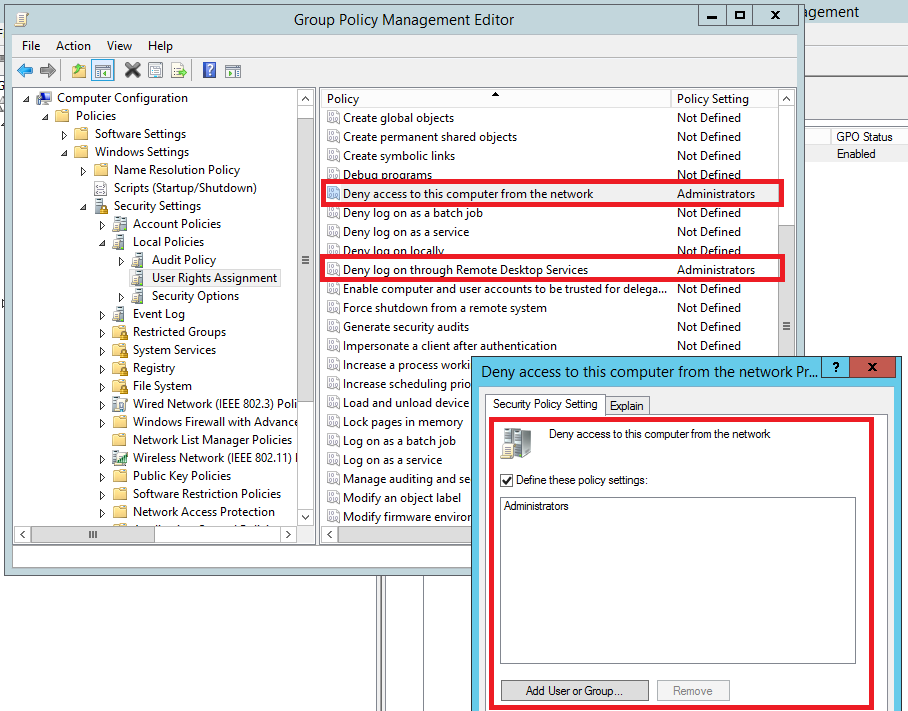The height and width of the screenshot is (711, 908).
Task: Open Properties via toolbar icon
Action: coord(155,70)
